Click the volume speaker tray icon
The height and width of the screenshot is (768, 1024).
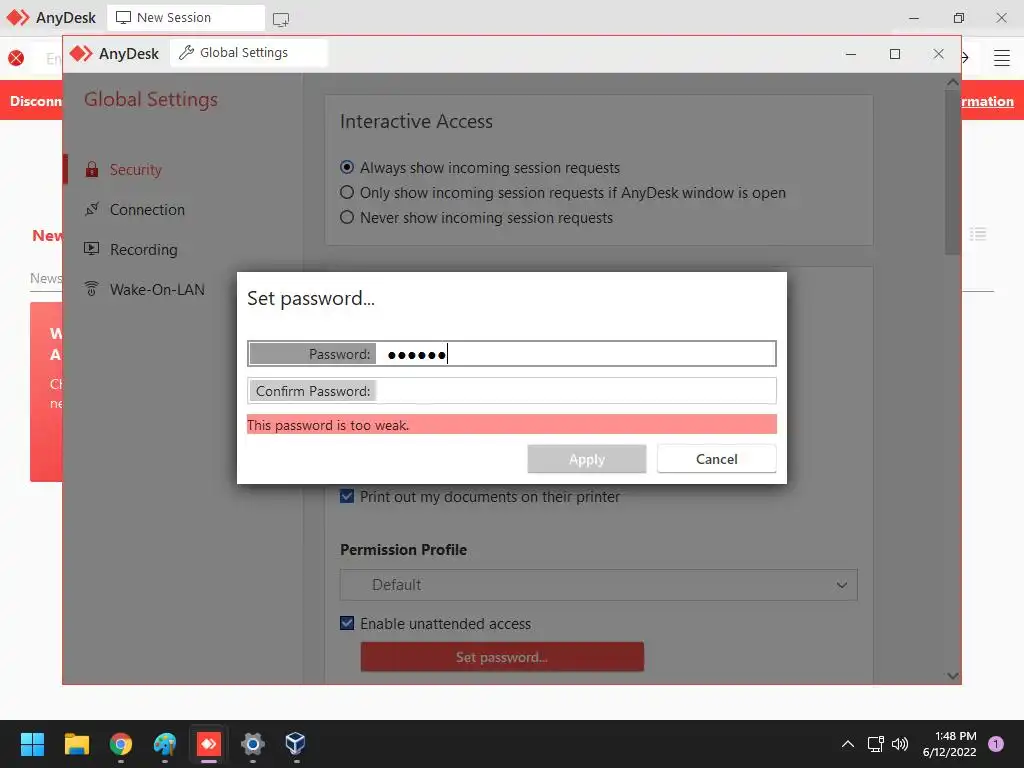(x=900, y=744)
